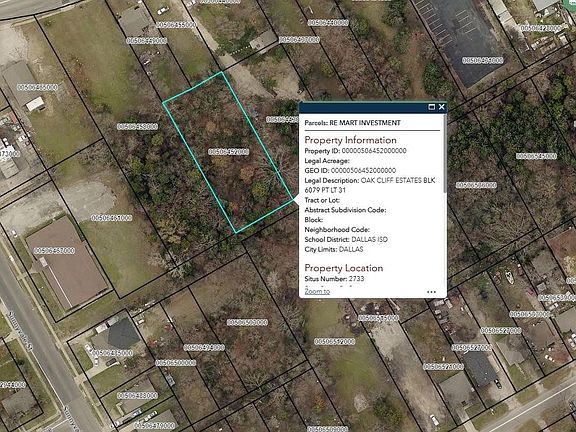Click the Zoom to link
576x432 pixels.
click(x=317, y=291)
